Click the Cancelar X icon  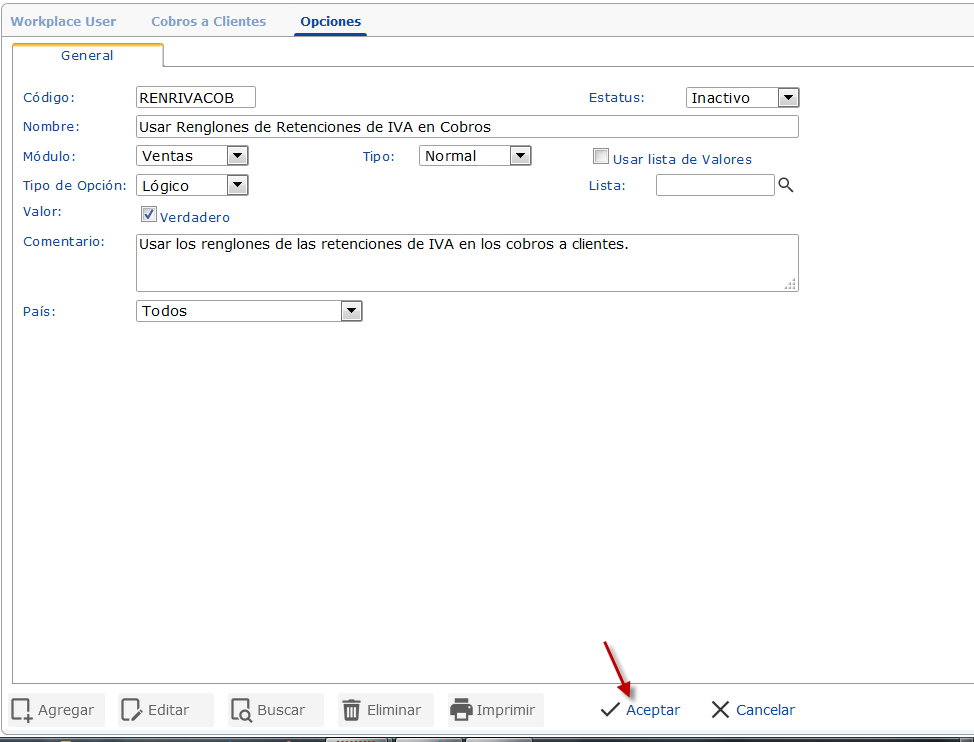(720, 710)
